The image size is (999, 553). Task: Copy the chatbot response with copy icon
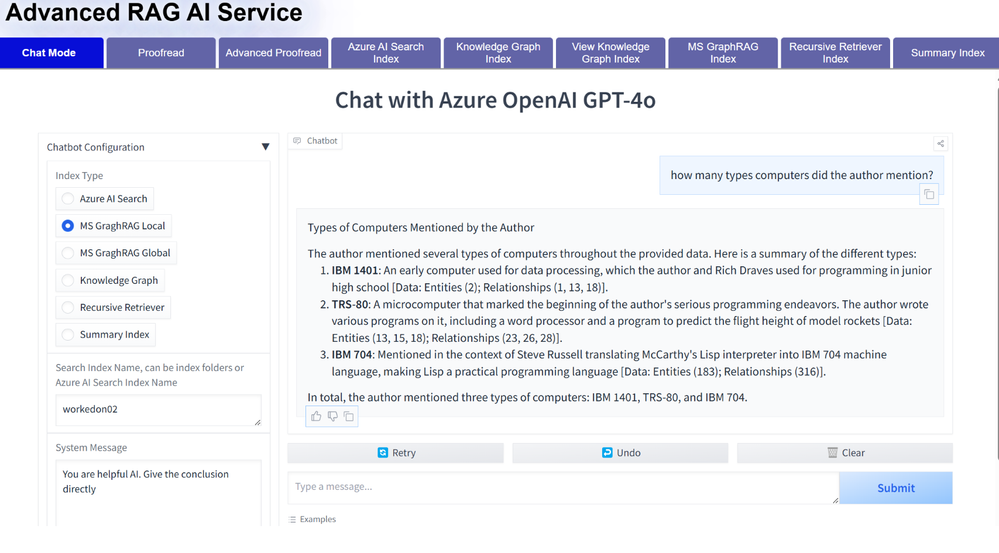point(349,416)
